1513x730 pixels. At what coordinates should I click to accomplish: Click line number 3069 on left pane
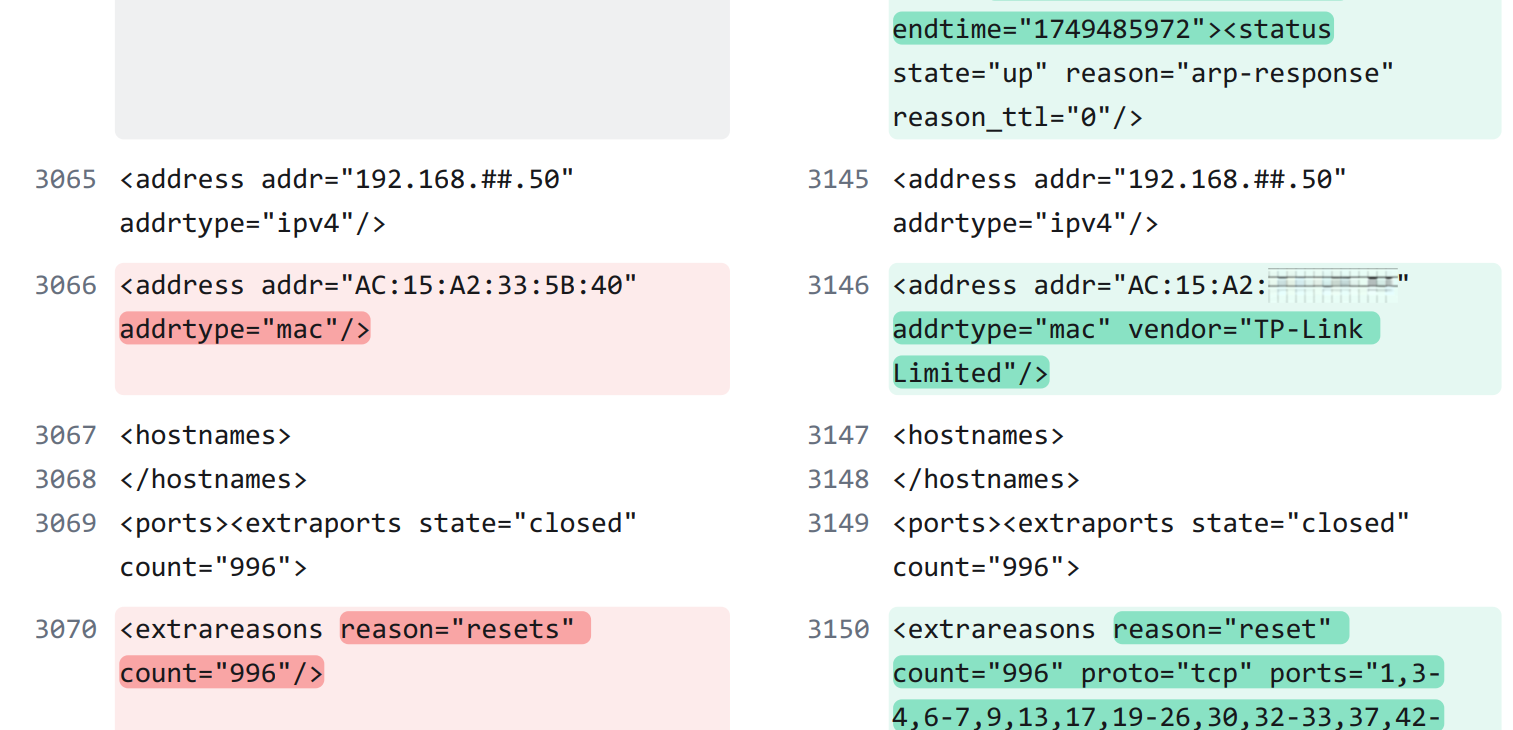click(x=66, y=524)
